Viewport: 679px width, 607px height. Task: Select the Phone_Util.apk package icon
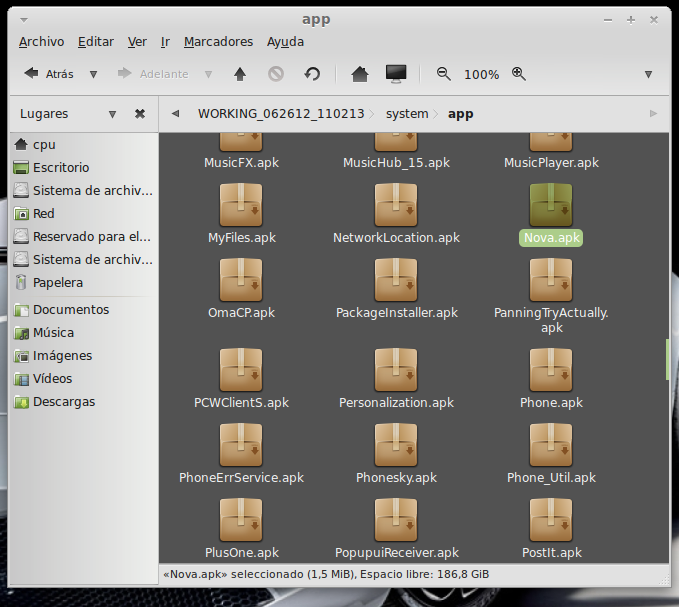coord(551,445)
